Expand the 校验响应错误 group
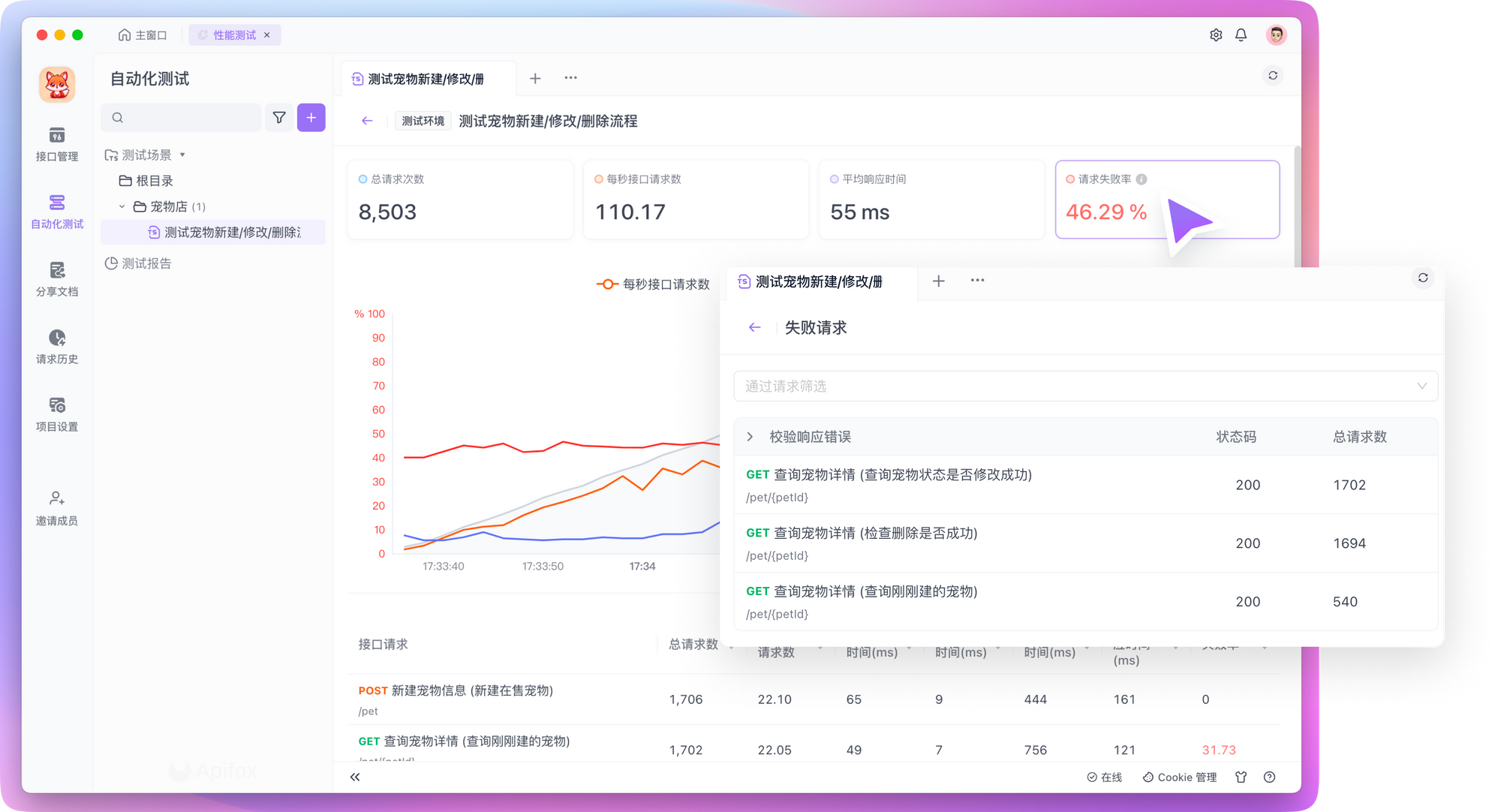The height and width of the screenshot is (812, 1501). [750, 437]
